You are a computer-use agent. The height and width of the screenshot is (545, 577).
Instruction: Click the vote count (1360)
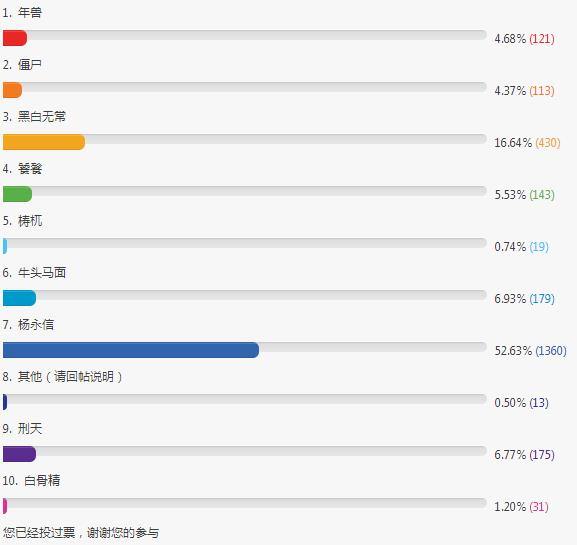[551, 351]
